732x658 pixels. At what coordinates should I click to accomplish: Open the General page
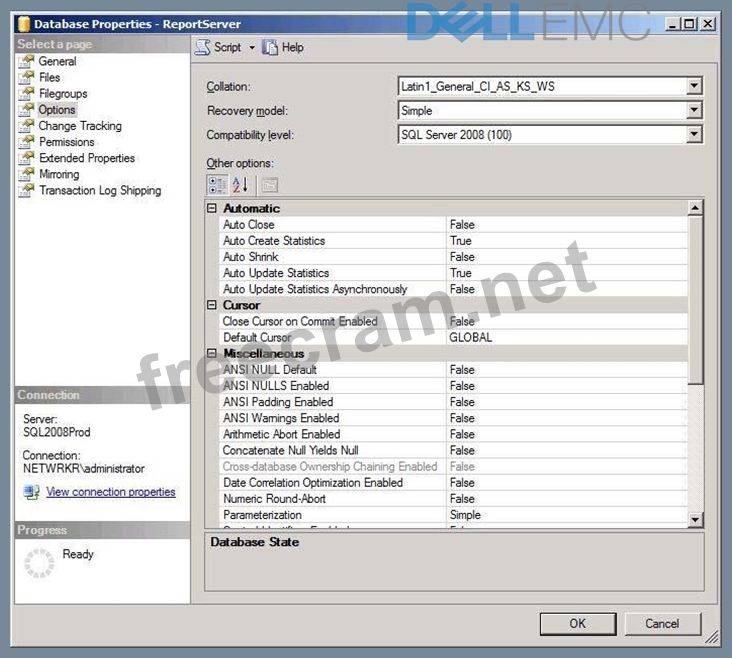coord(57,61)
